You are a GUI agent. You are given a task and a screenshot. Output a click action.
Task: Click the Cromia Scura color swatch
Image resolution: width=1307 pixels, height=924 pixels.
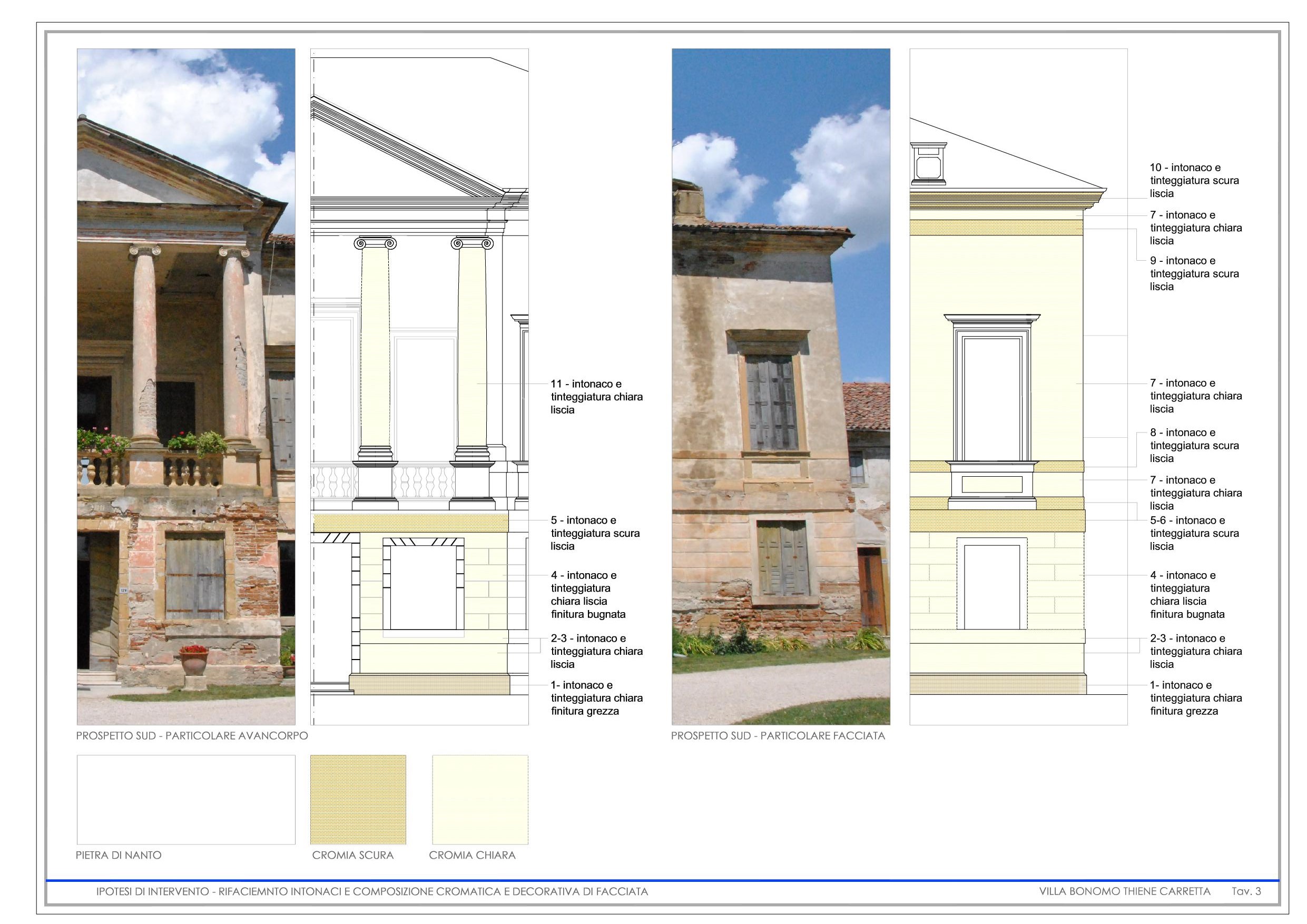tap(358, 799)
